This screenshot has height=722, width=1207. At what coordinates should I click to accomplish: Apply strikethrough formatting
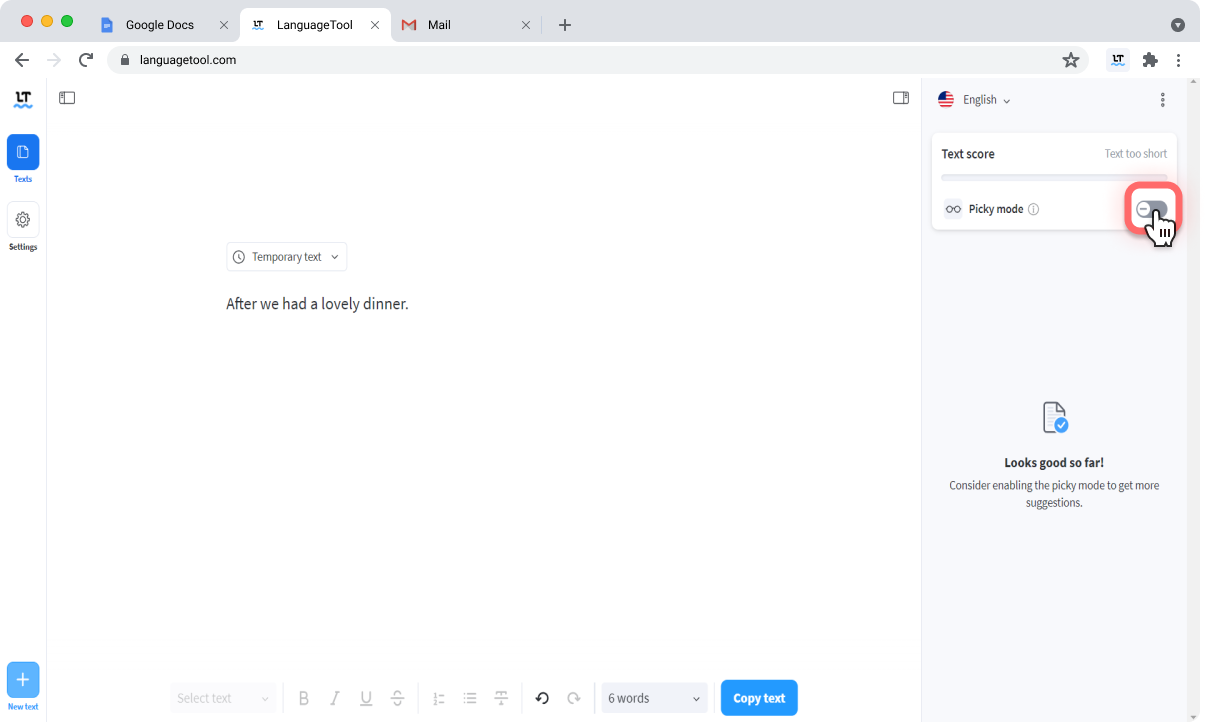397,698
